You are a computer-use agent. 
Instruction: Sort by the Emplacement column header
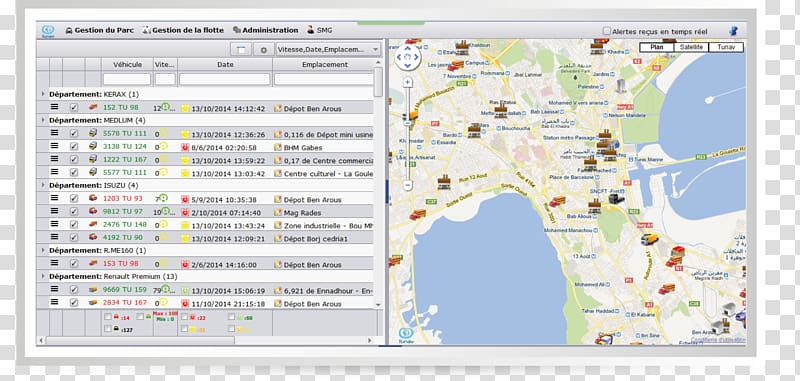click(x=324, y=65)
